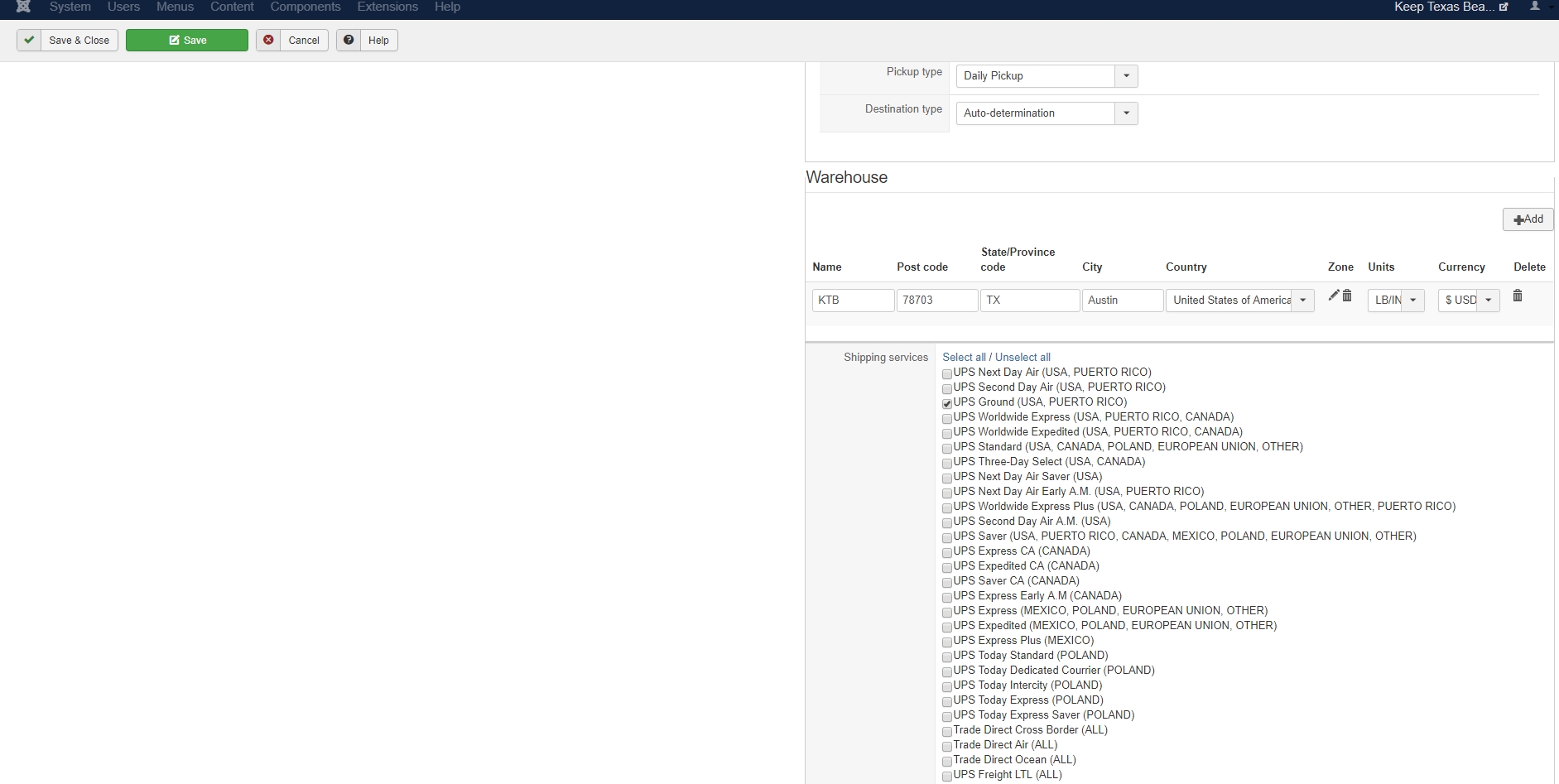Open the Currency $ USD dropdown
Screen dimensions: 1559x784
coord(1469,300)
